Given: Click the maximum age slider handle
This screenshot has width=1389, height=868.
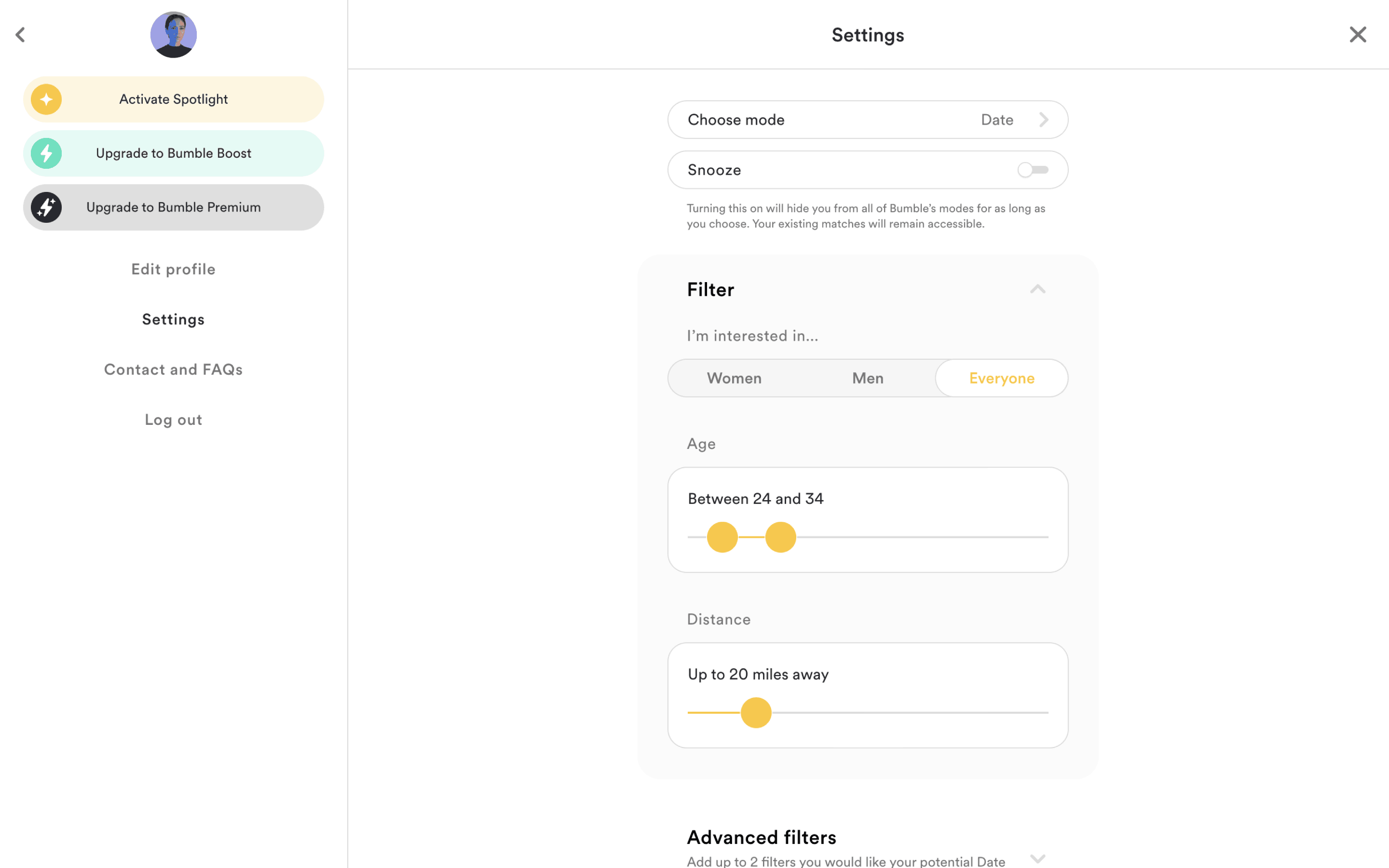Looking at the screenshot, I should point(781,537).
